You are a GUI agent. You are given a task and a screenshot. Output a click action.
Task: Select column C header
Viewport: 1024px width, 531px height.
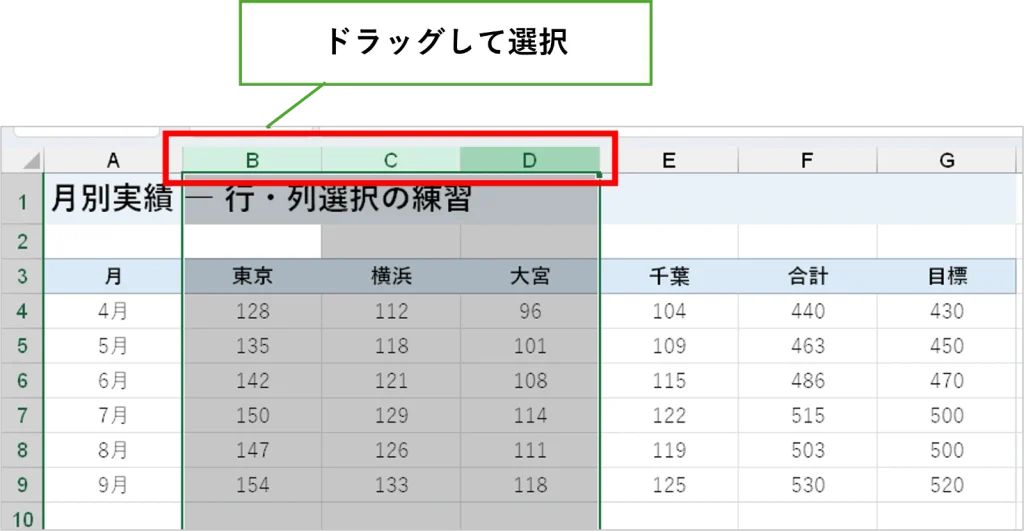[x=391, y=160]
